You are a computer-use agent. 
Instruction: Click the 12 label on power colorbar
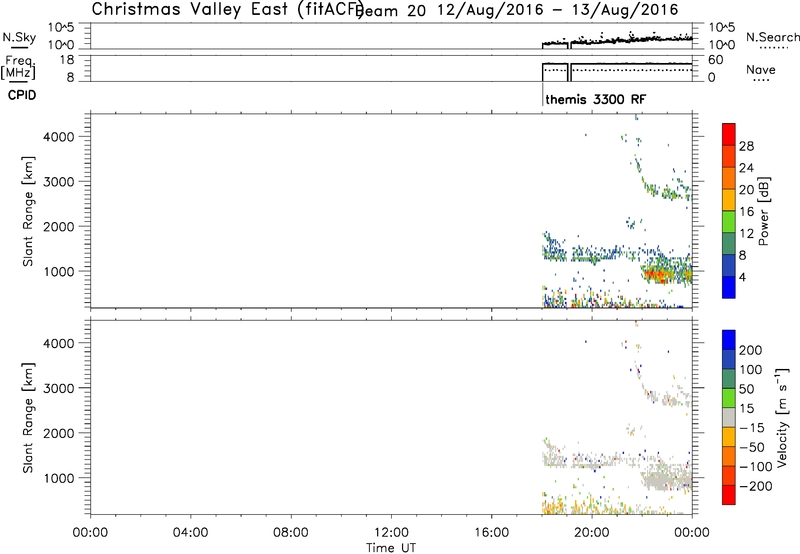(x=746, y=234)
